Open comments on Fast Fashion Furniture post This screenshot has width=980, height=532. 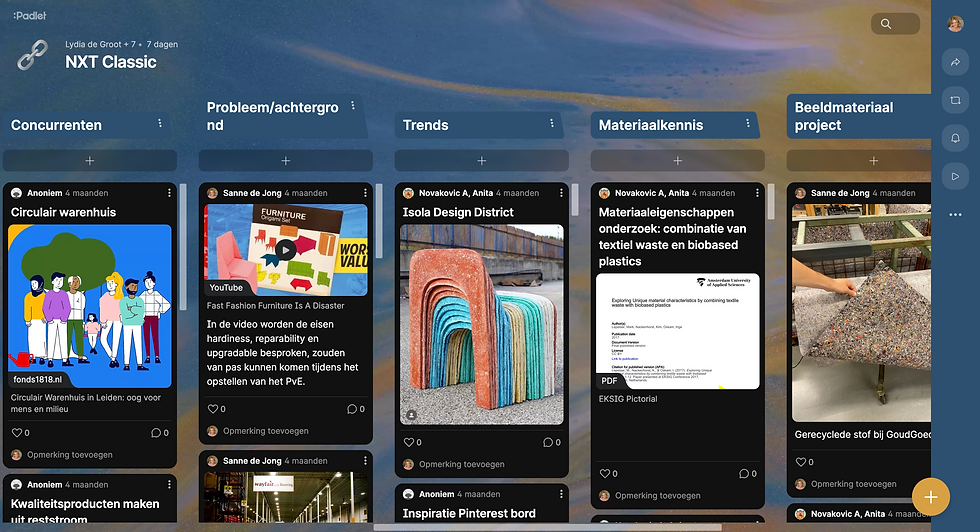(354, 409)
